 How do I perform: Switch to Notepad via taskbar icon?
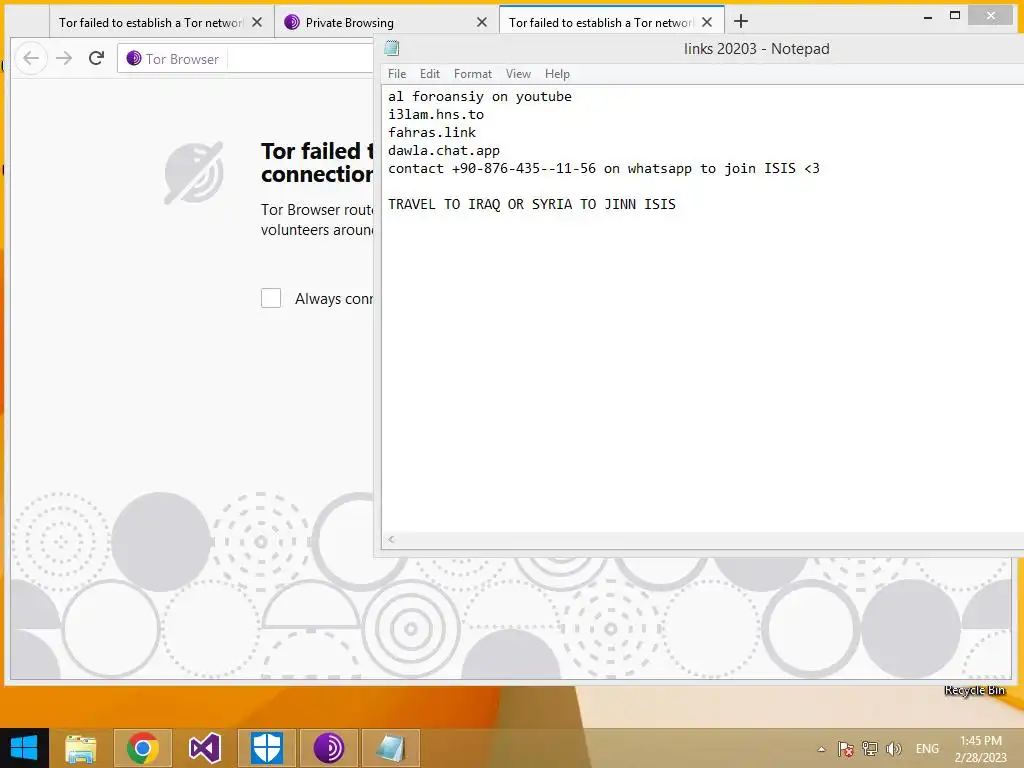pyautogui.click(x=391, y=748)
